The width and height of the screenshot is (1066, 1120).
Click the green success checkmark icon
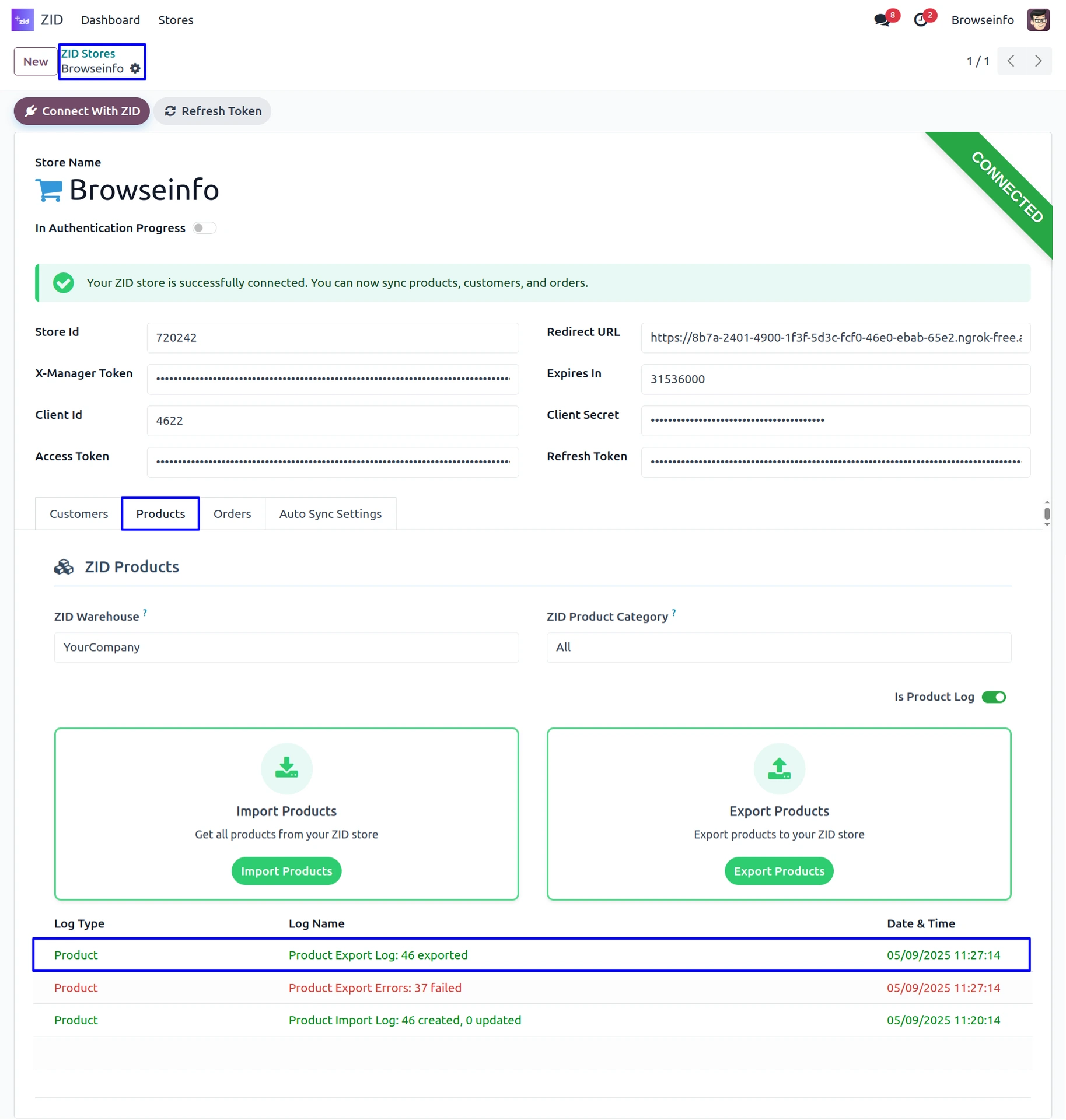pos(64,283)
